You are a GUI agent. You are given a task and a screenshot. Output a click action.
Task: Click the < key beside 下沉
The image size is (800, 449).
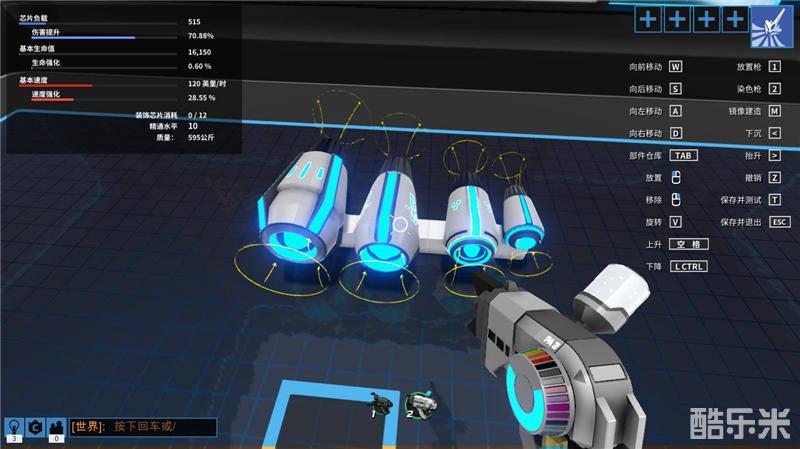tap(774, 134)
